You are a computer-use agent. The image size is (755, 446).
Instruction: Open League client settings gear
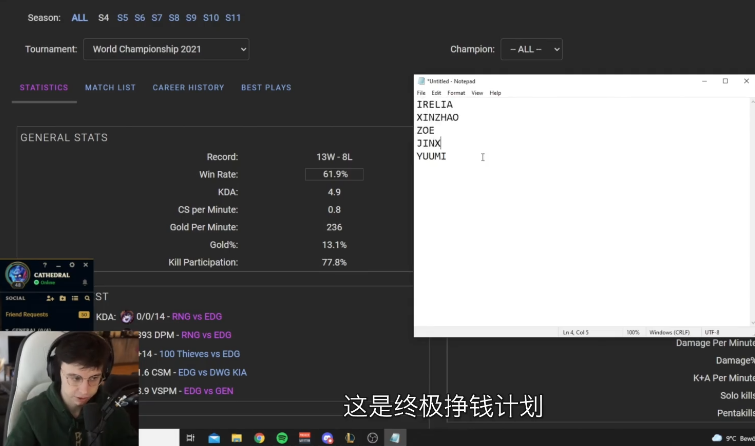click(x=72, y=265)
